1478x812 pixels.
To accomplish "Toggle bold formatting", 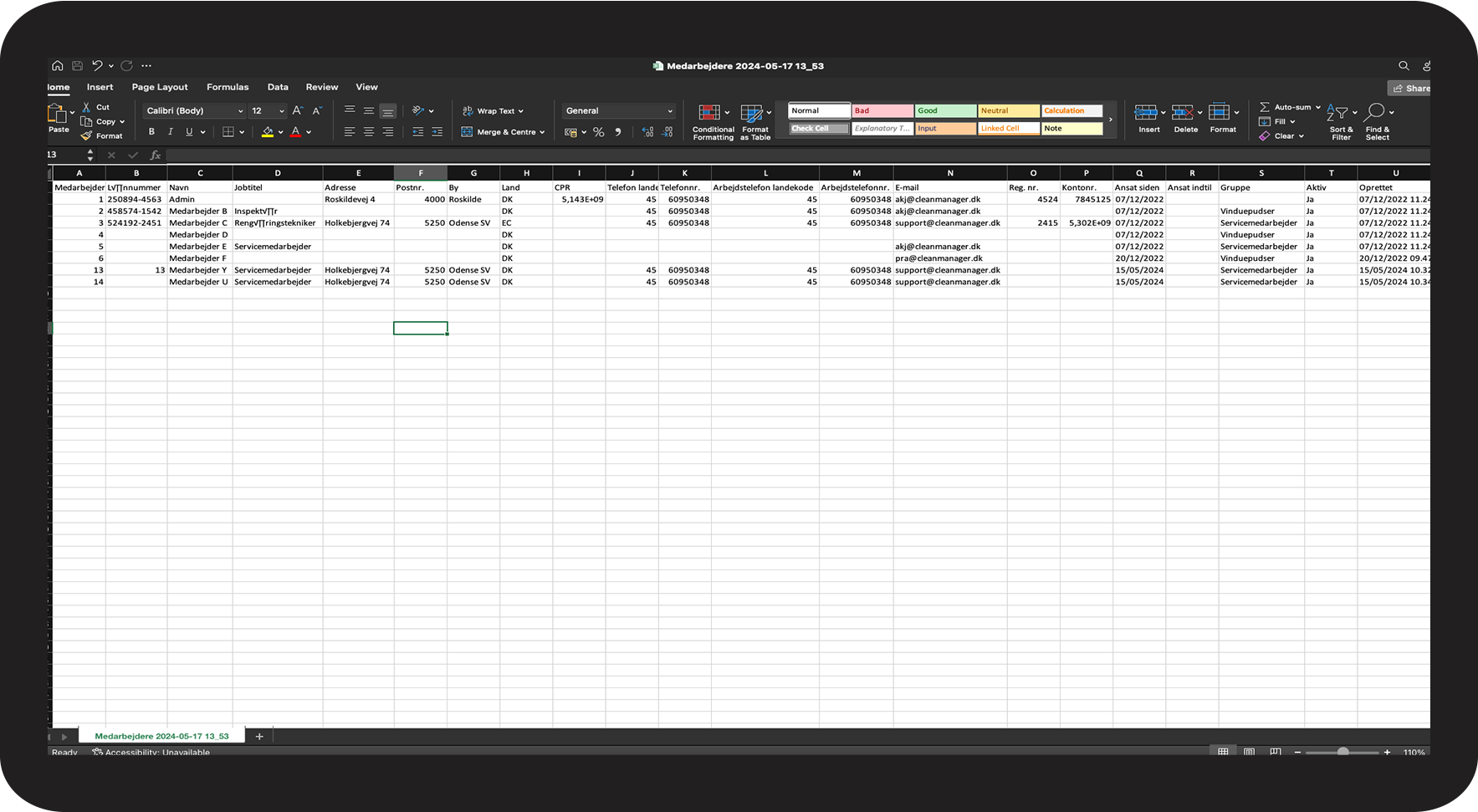I will 151,132.
